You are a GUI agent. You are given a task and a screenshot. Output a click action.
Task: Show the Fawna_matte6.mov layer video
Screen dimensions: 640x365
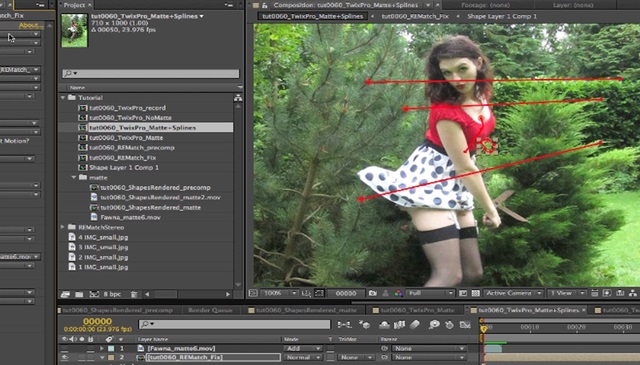tap(64, 349)
